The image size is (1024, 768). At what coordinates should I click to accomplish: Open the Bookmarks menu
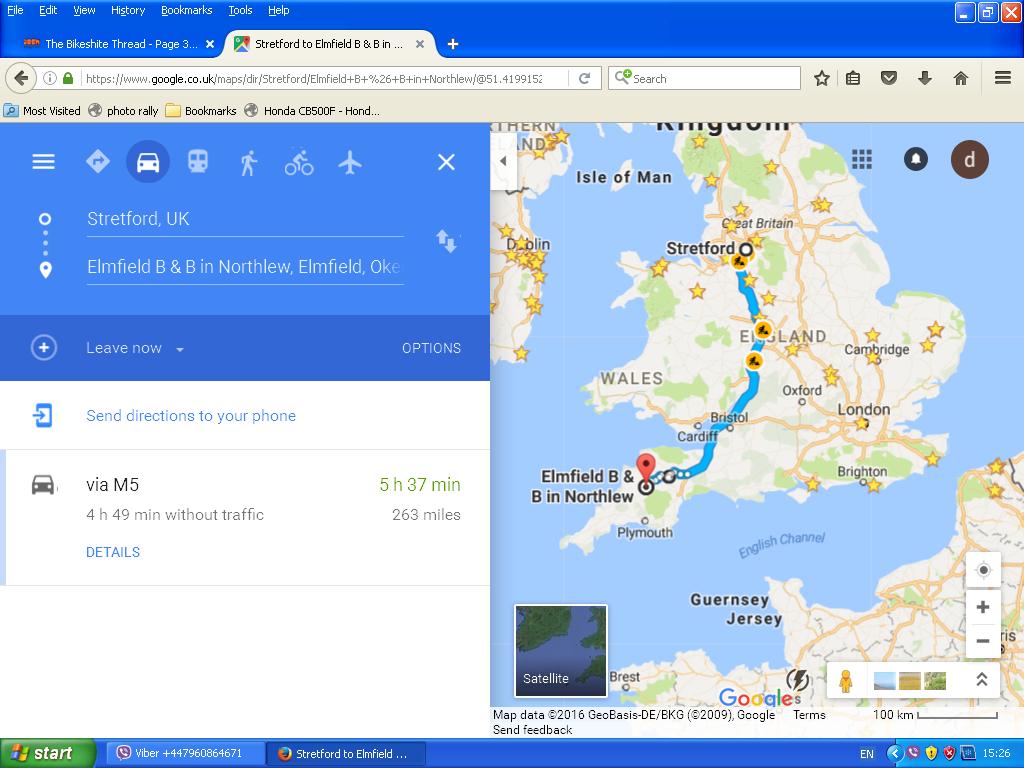click(187, 10)
